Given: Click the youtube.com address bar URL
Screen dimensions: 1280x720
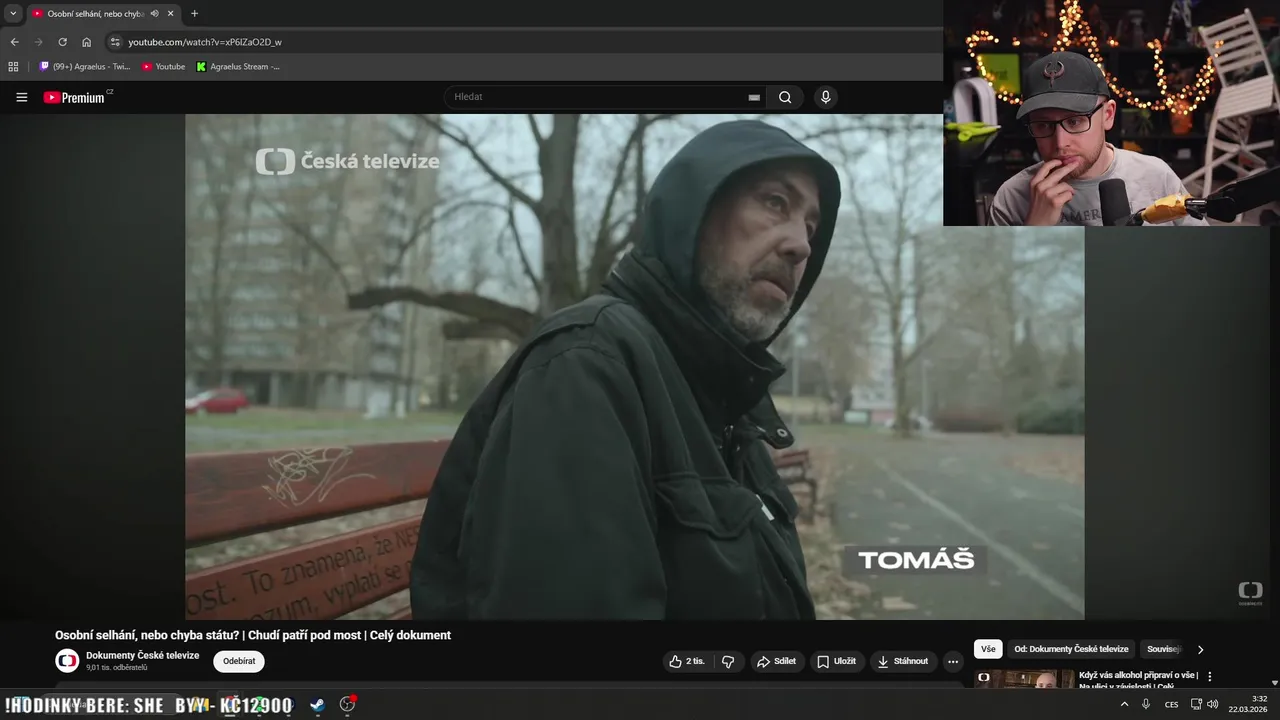Looking at the screenshot, I should point(205,42).
